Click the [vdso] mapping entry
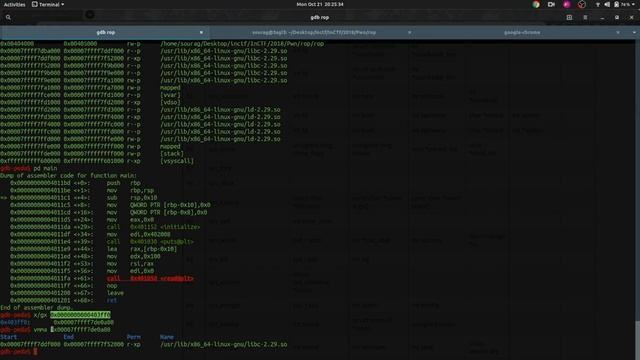 (170, 102)
